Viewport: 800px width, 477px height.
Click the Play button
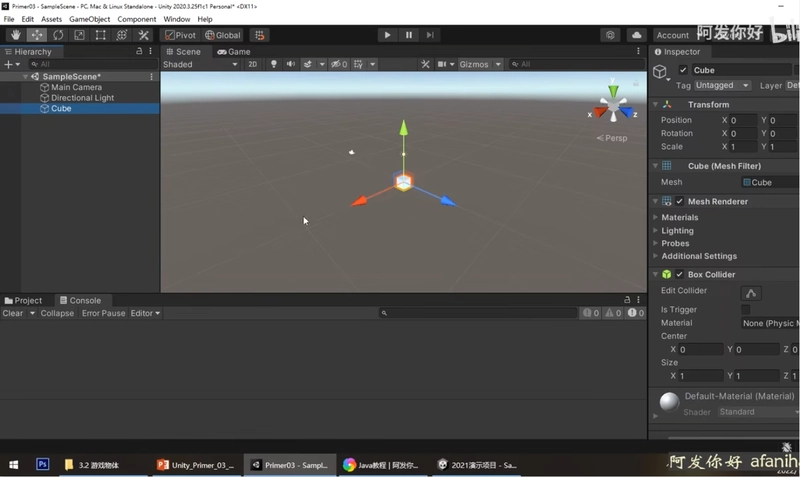(x=387, y=35)
